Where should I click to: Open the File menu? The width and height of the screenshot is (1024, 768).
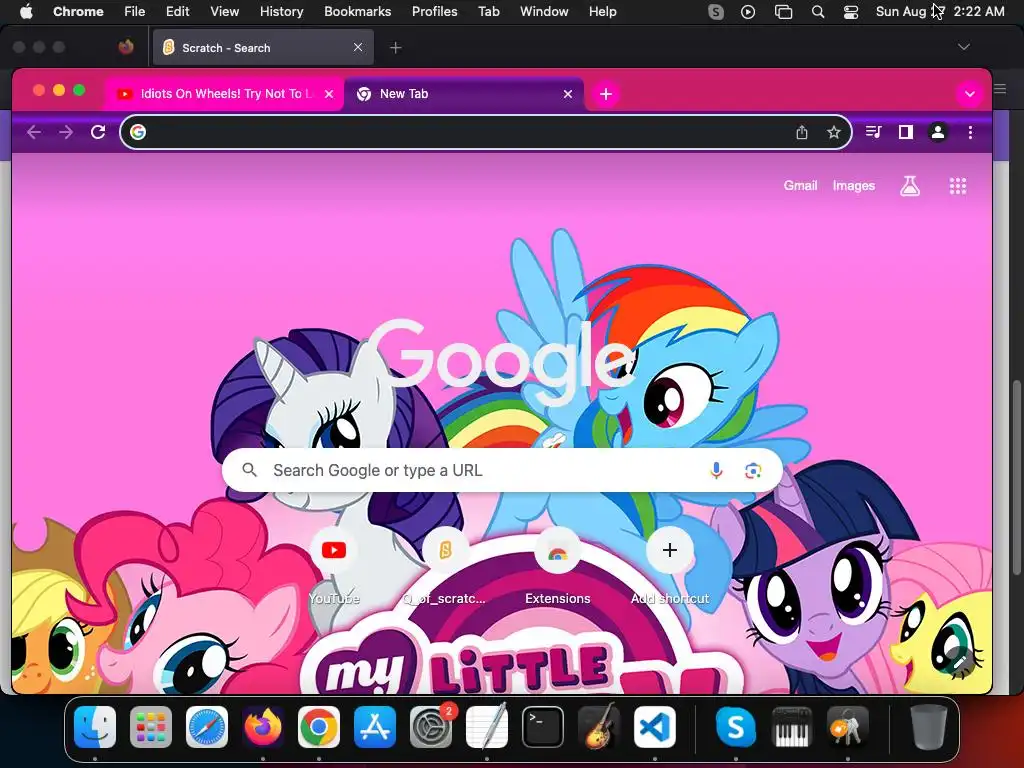tap(135, 11)
